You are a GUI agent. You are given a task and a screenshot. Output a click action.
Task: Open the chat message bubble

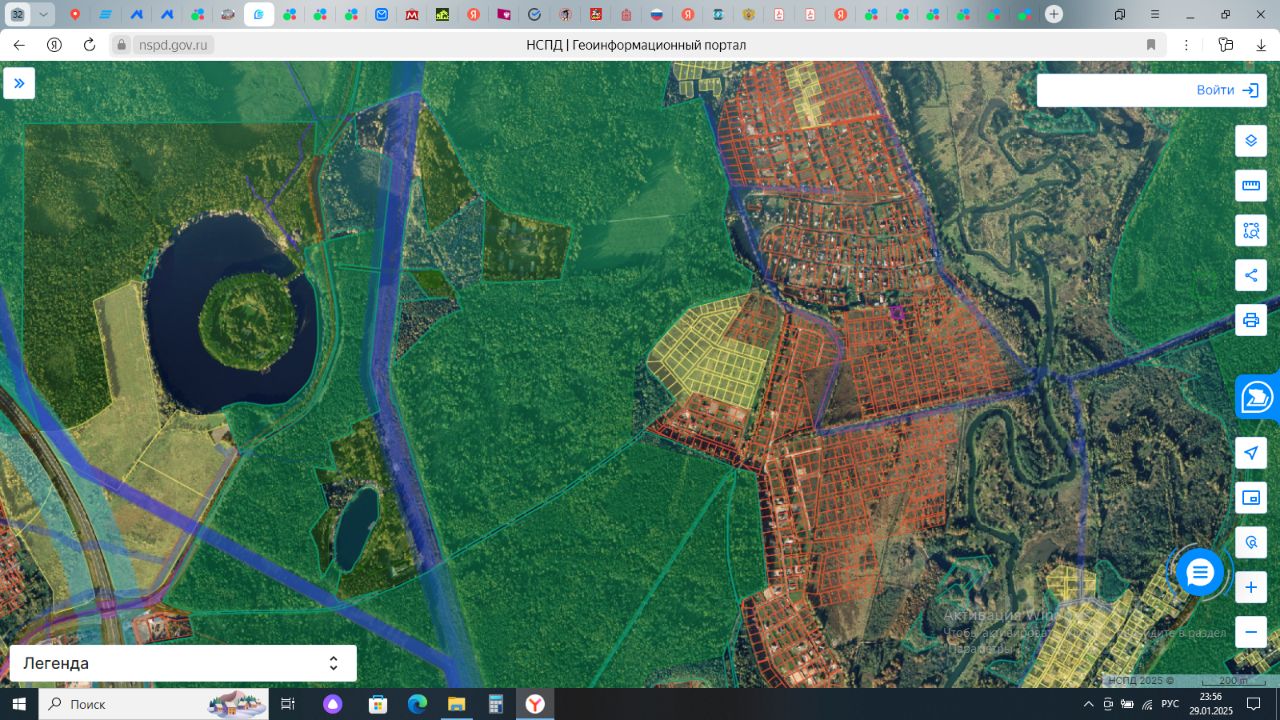click(1199, 573)
